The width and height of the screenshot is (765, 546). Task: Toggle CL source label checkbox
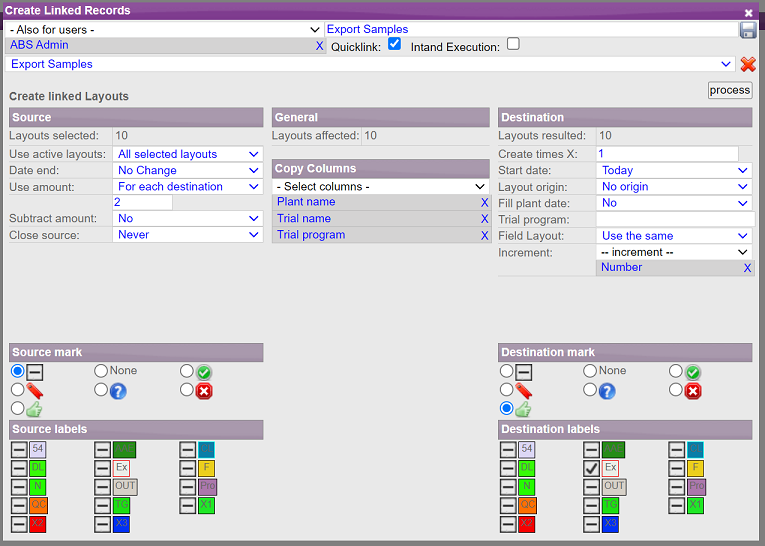(x=187, y=449)
